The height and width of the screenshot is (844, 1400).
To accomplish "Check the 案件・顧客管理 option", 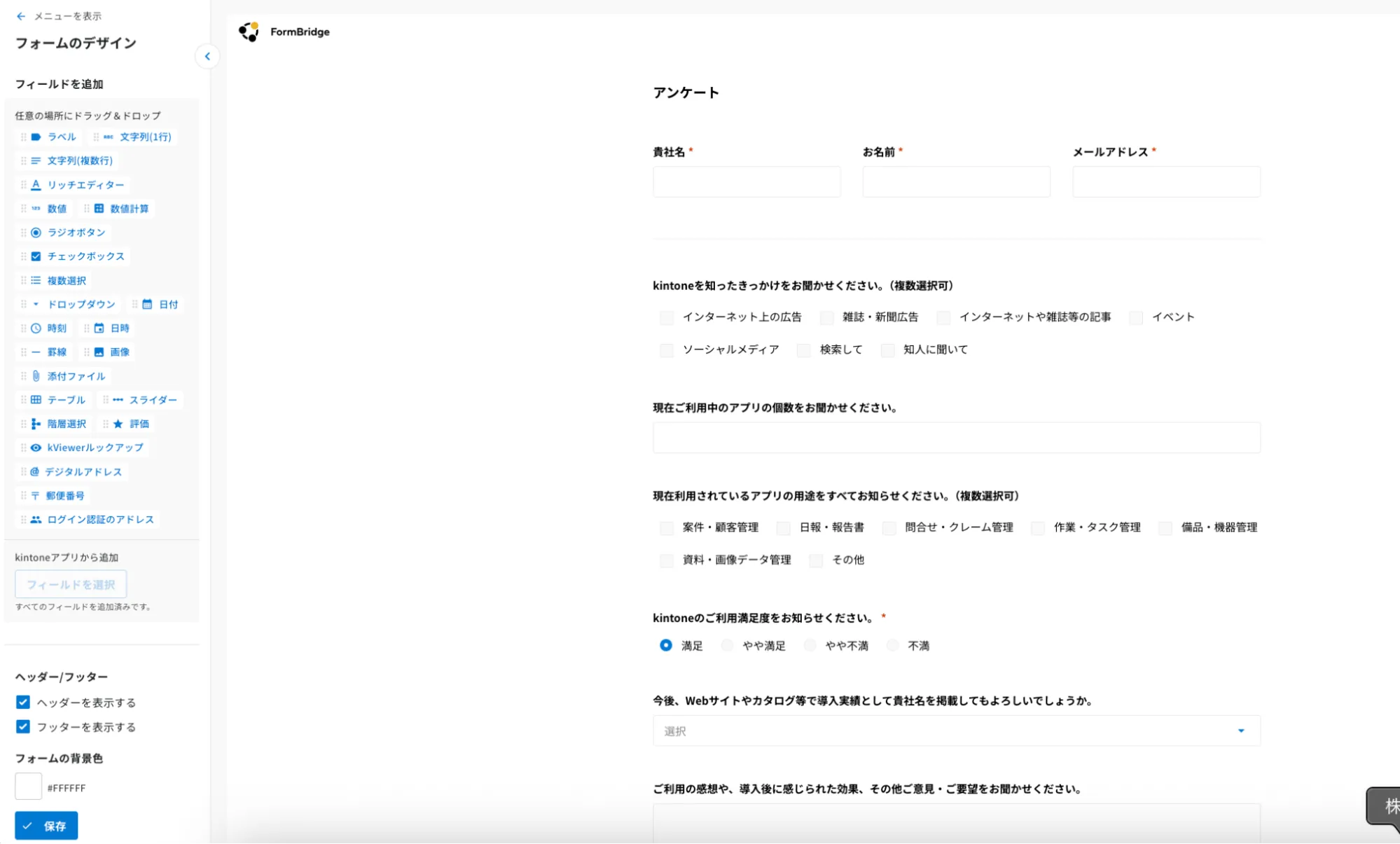I will tap(667, 527).
